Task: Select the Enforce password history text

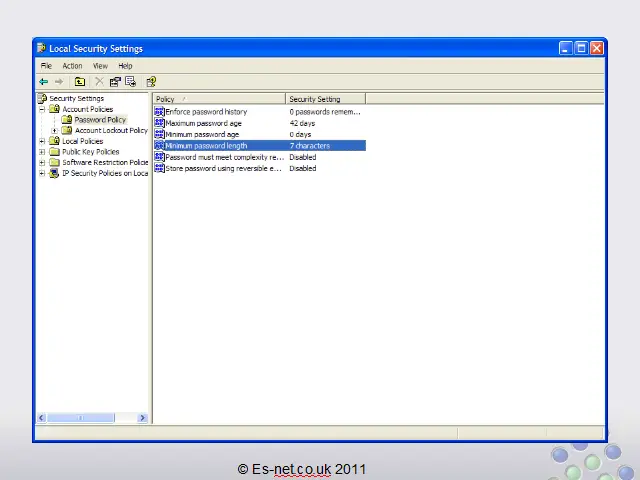Action: (206, 111)
